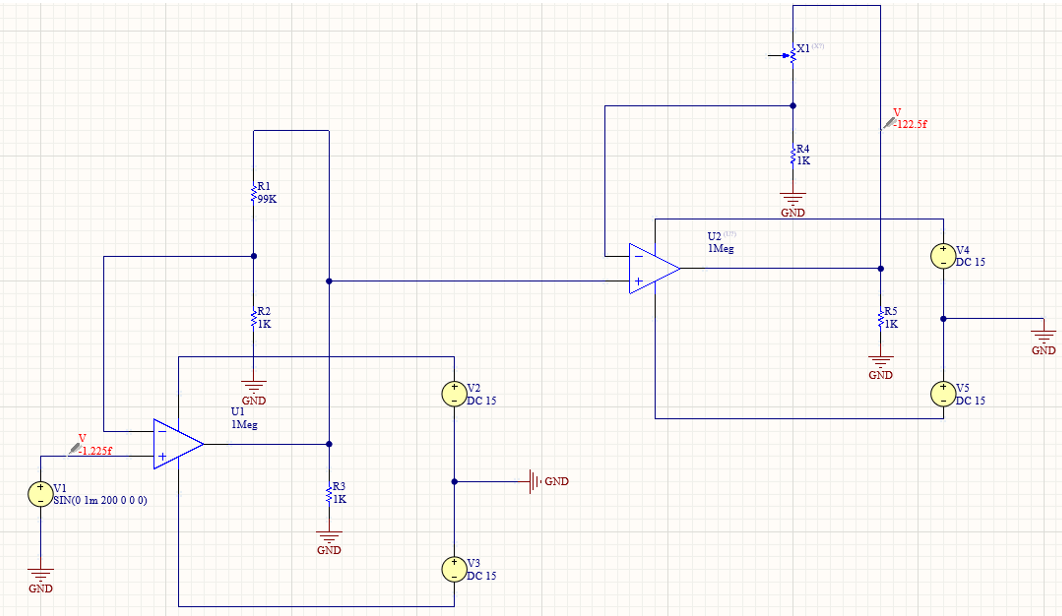Select resistor R2 1K symbol
This screenshot has height=616, width=1062.
click(x=254, y=319)
